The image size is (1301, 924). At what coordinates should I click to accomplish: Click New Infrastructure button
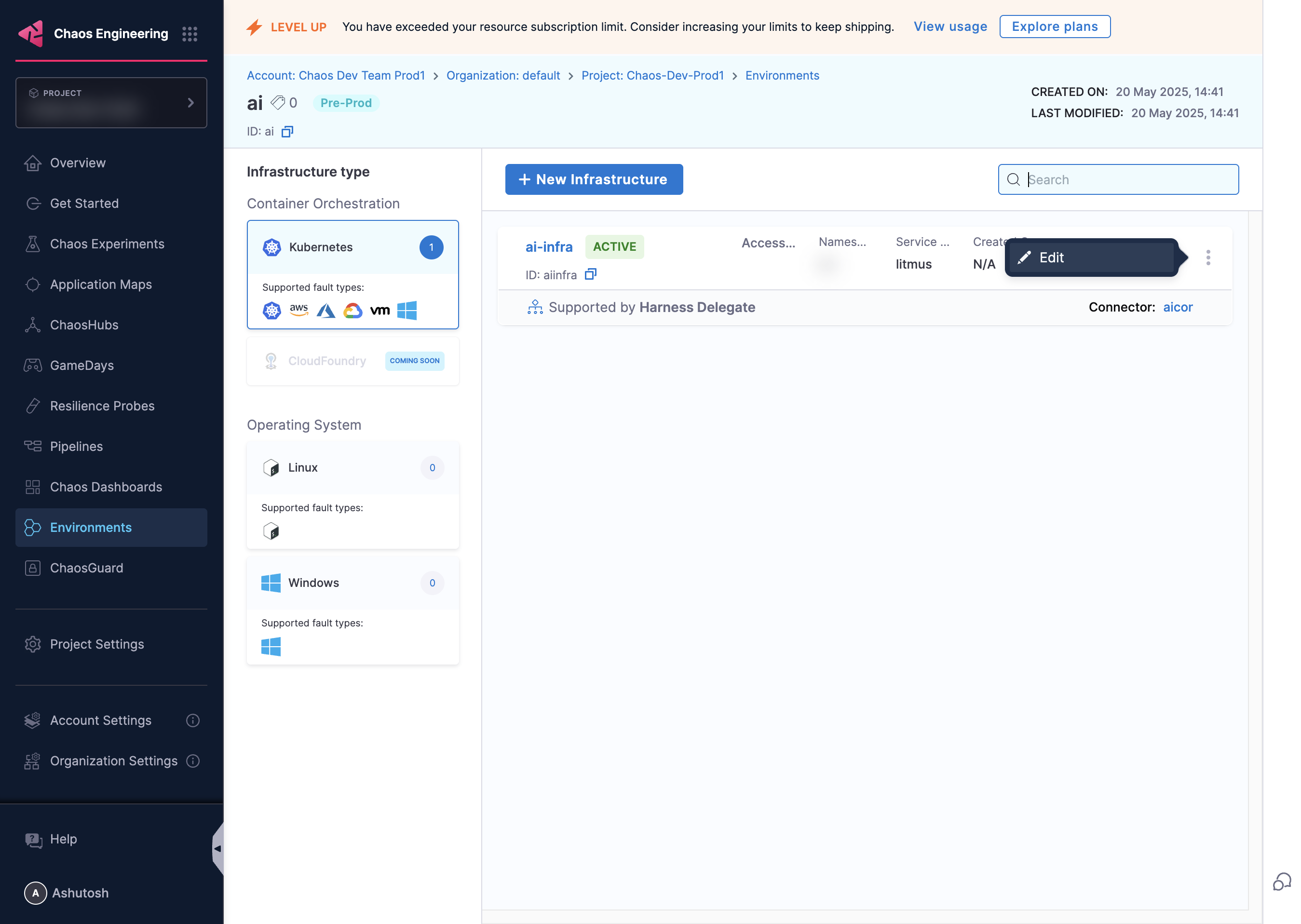(594, 179)
